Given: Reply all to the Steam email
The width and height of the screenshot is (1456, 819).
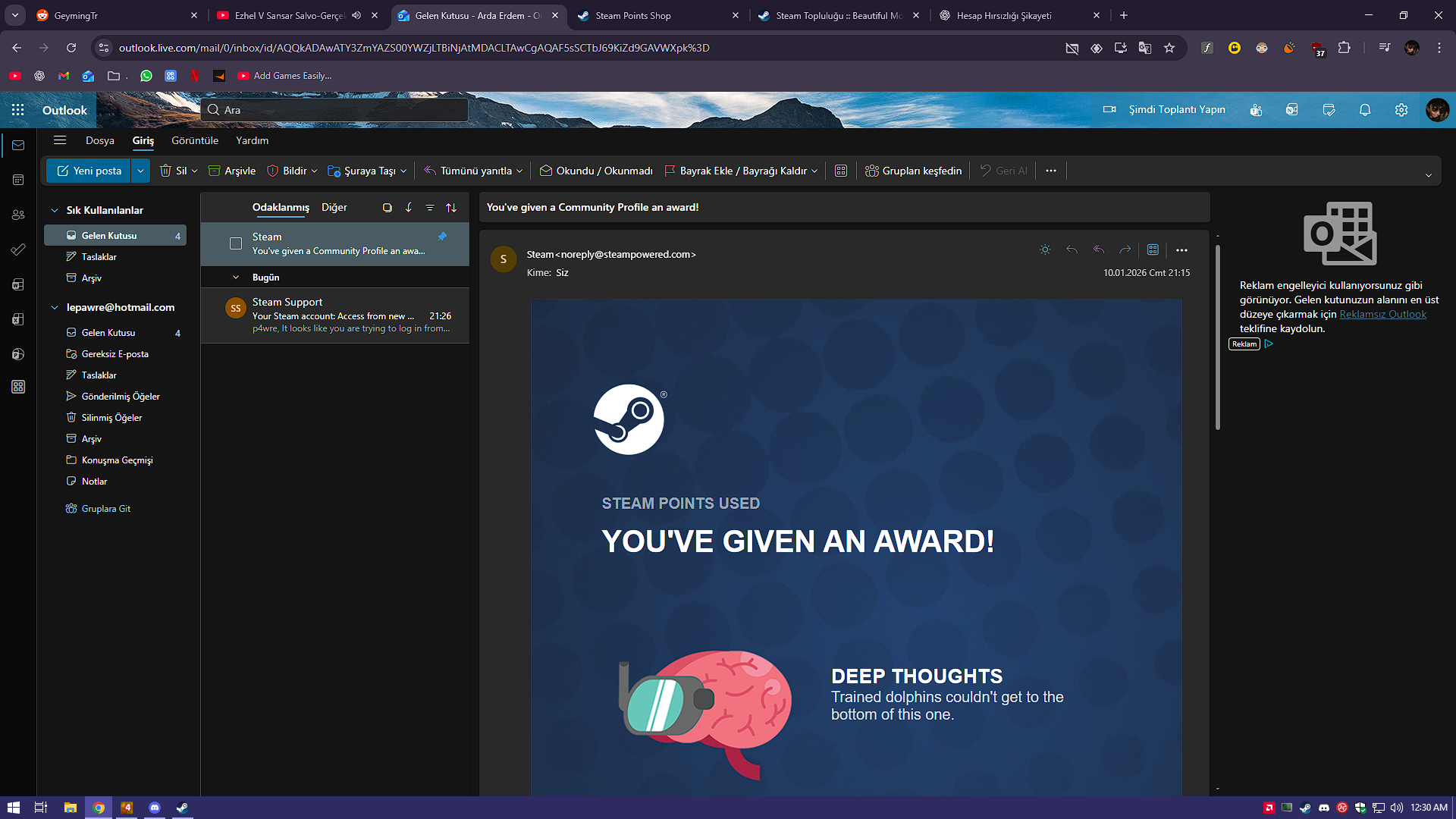Looking at the screenshot, I should click(x=1098, y=249).
